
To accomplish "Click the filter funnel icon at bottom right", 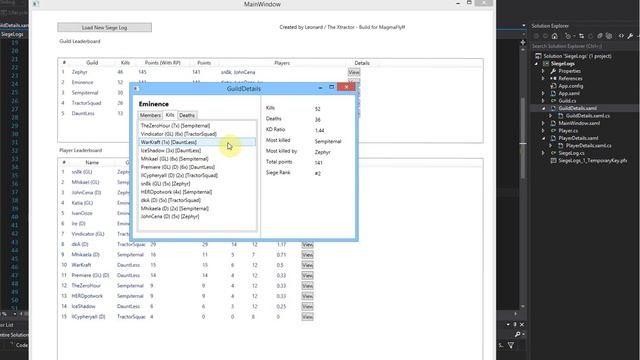I will 511,345.
